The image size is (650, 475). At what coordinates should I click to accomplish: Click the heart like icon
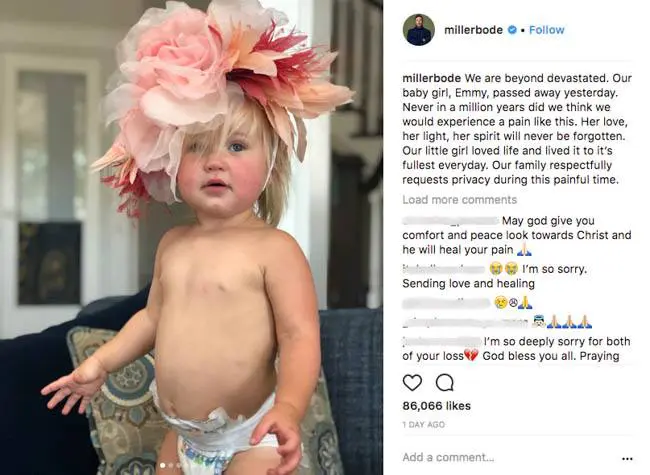(412, 383)
